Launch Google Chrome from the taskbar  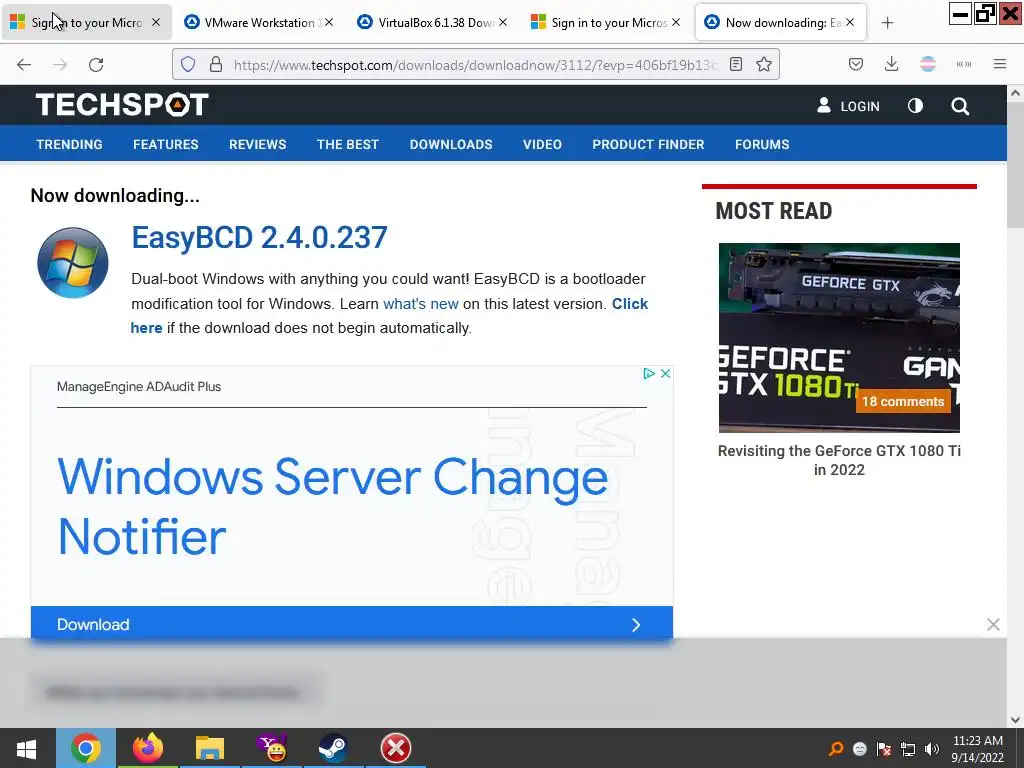pyautogui.click(x=86, y=748)
